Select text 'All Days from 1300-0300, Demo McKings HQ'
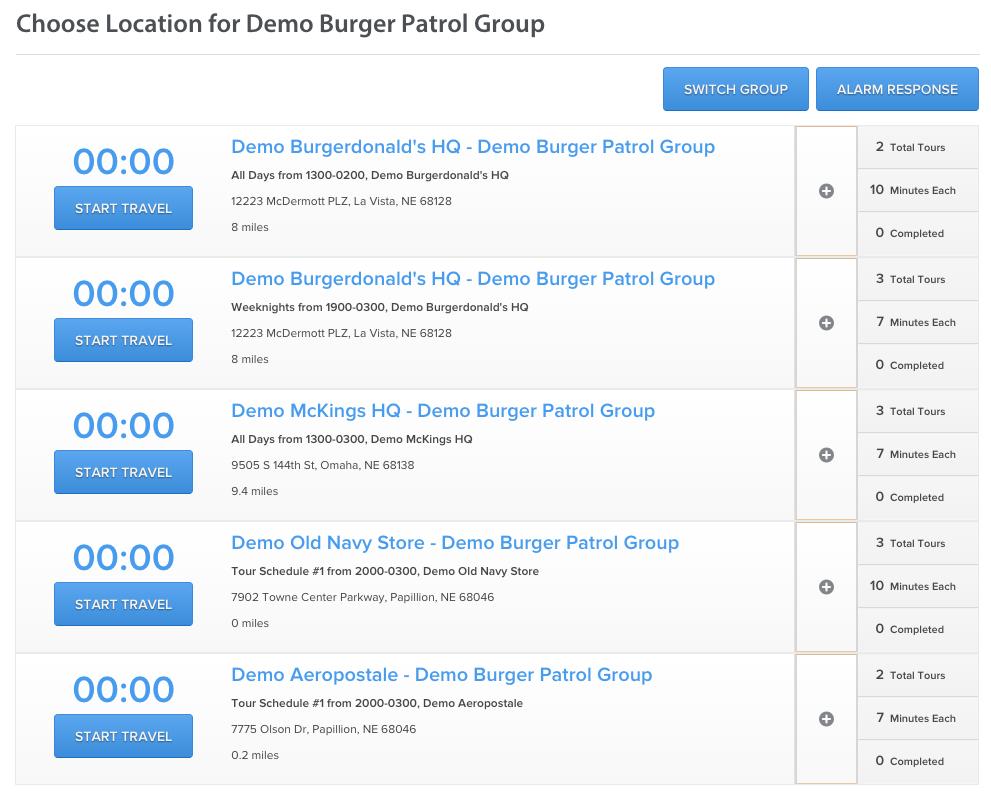 click(x=351, y=439)
